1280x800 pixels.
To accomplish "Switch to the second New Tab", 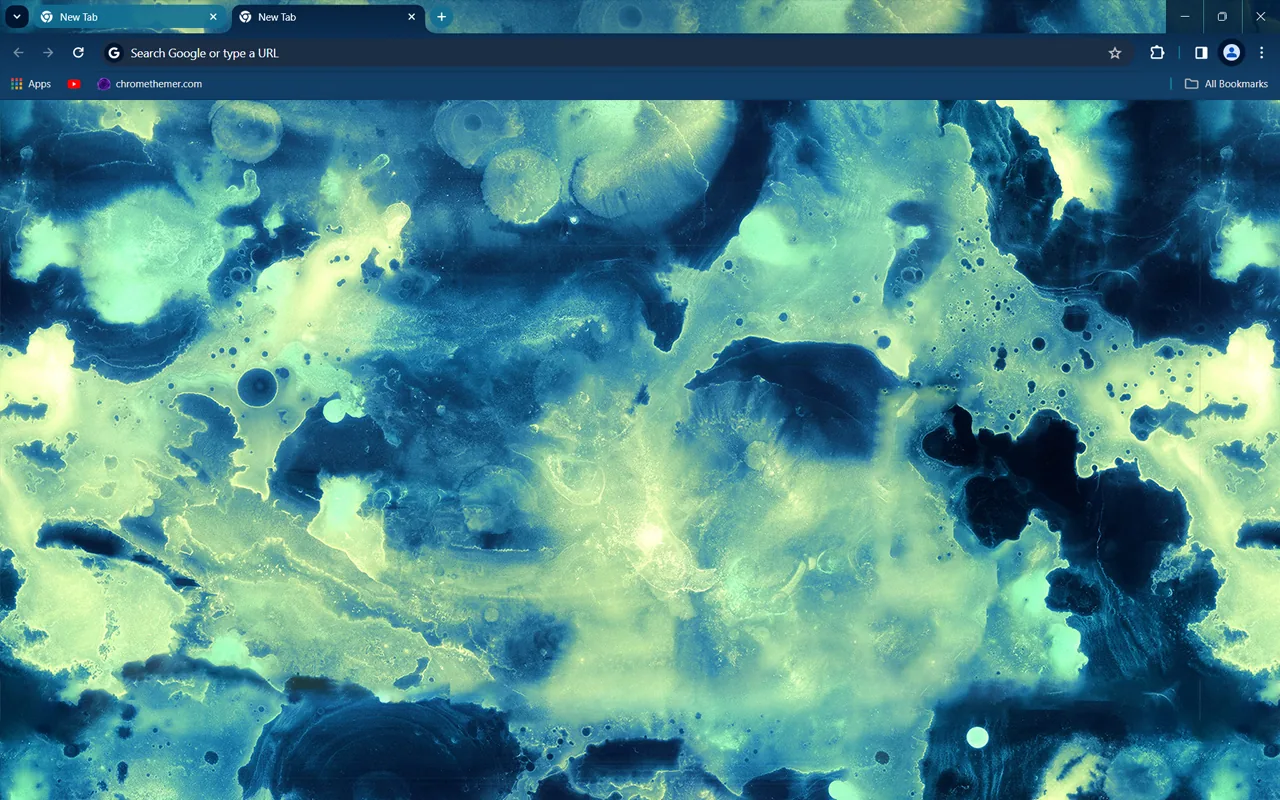I will (x=328, y=17).
